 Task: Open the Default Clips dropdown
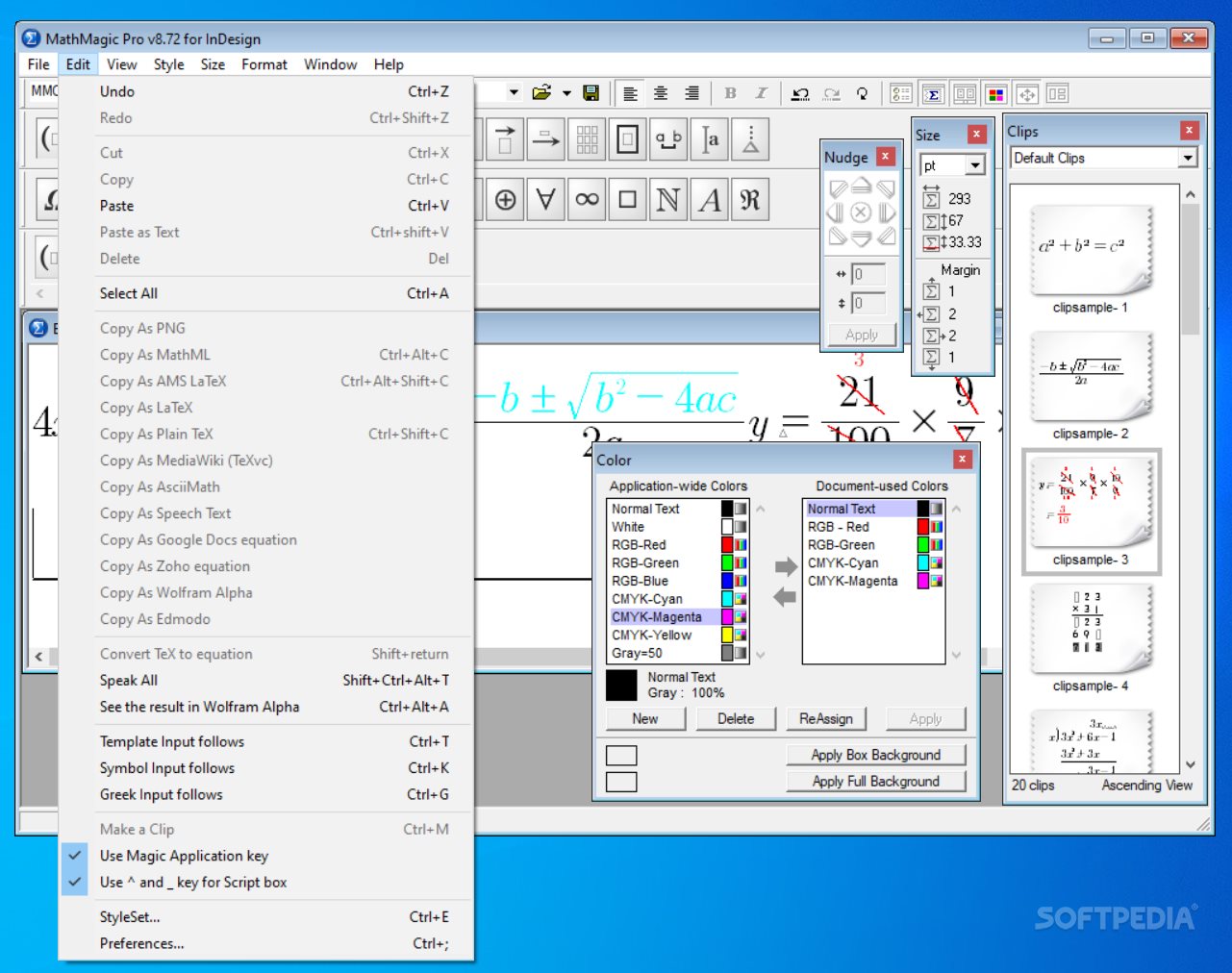[1189, 158]
